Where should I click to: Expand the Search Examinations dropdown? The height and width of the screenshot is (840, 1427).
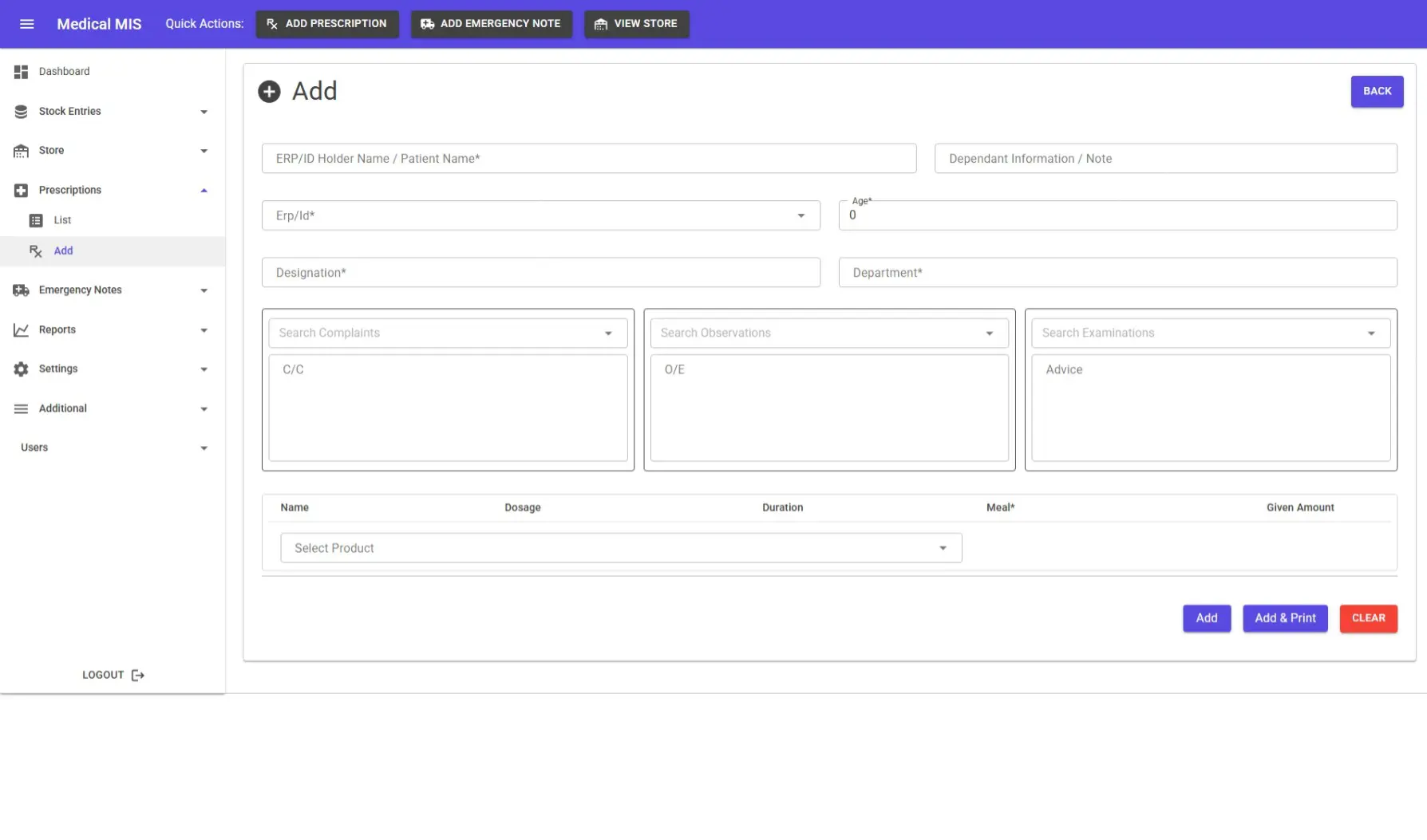1371,333
